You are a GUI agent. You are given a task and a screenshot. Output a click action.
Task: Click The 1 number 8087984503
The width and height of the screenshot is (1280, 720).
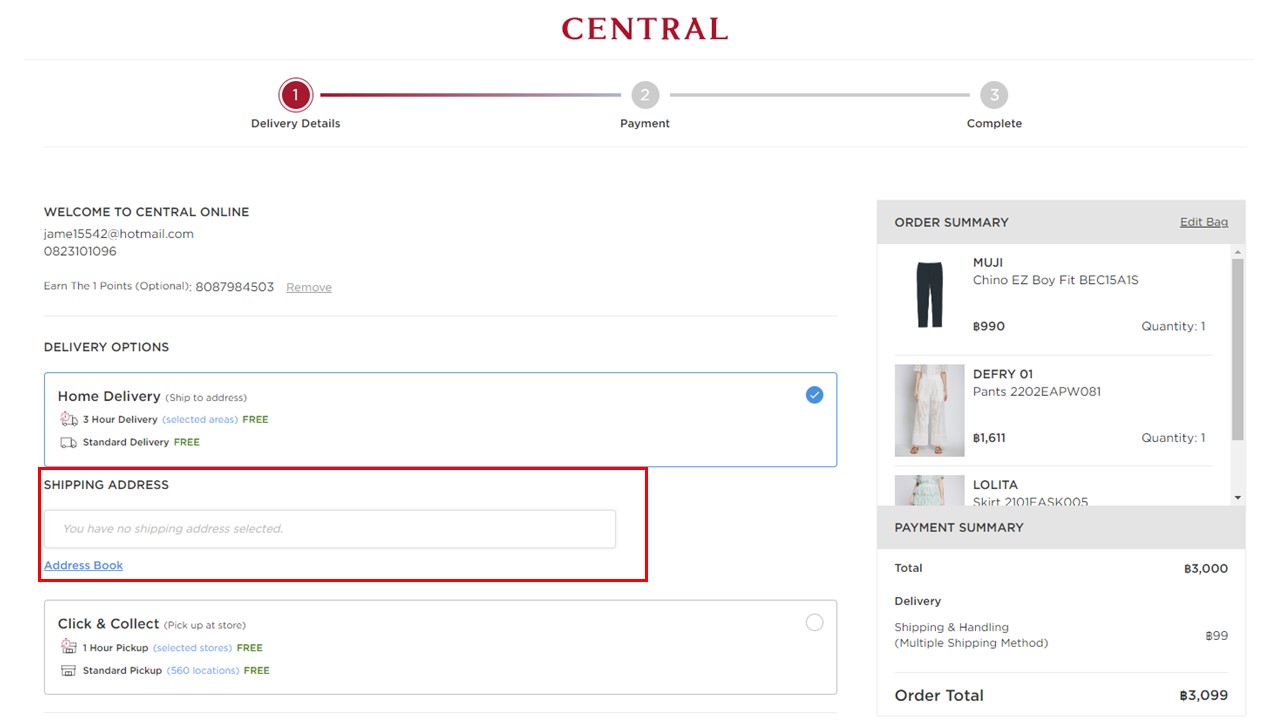point(235,287)
